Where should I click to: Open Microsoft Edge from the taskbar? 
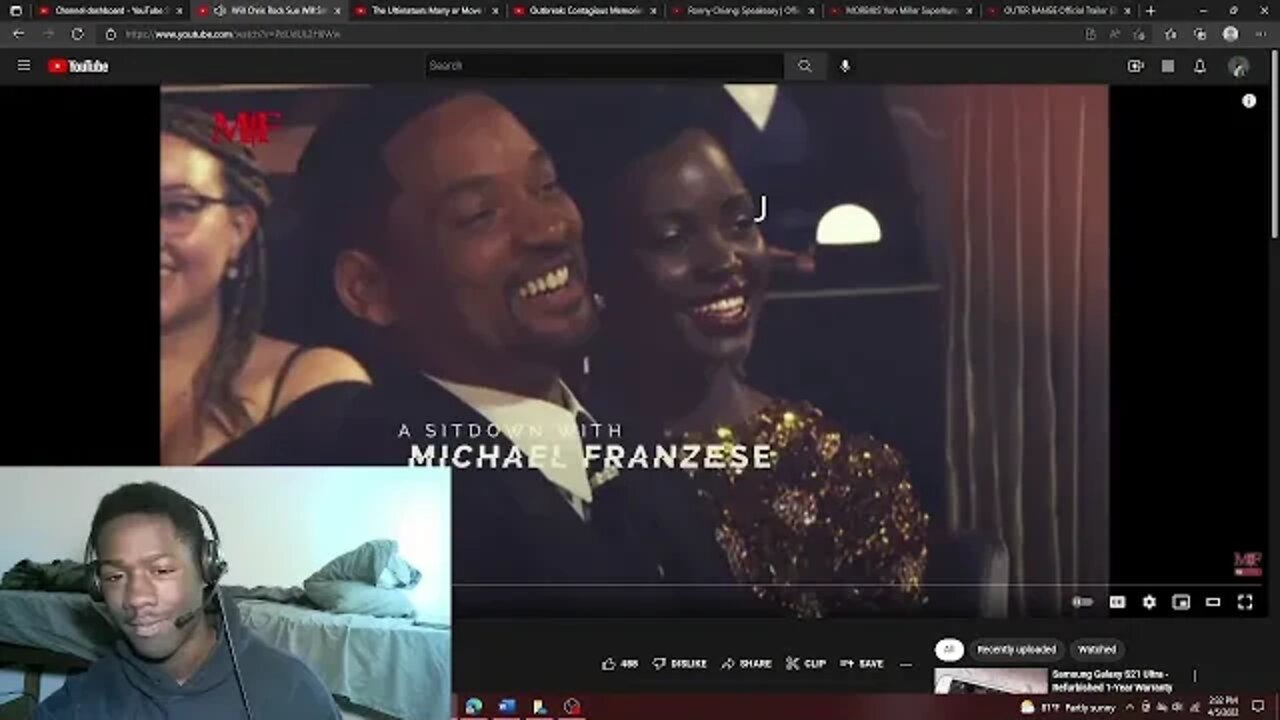coord(473,706)
